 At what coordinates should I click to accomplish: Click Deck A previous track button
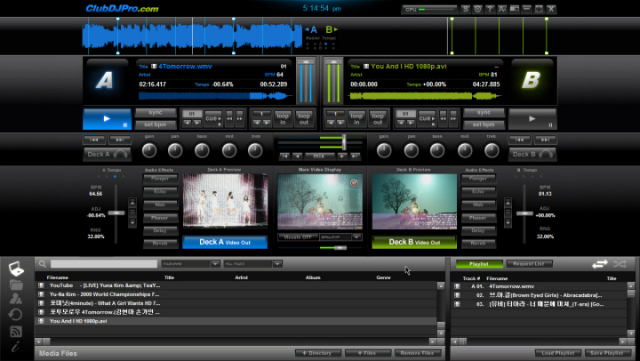point(94,140)
